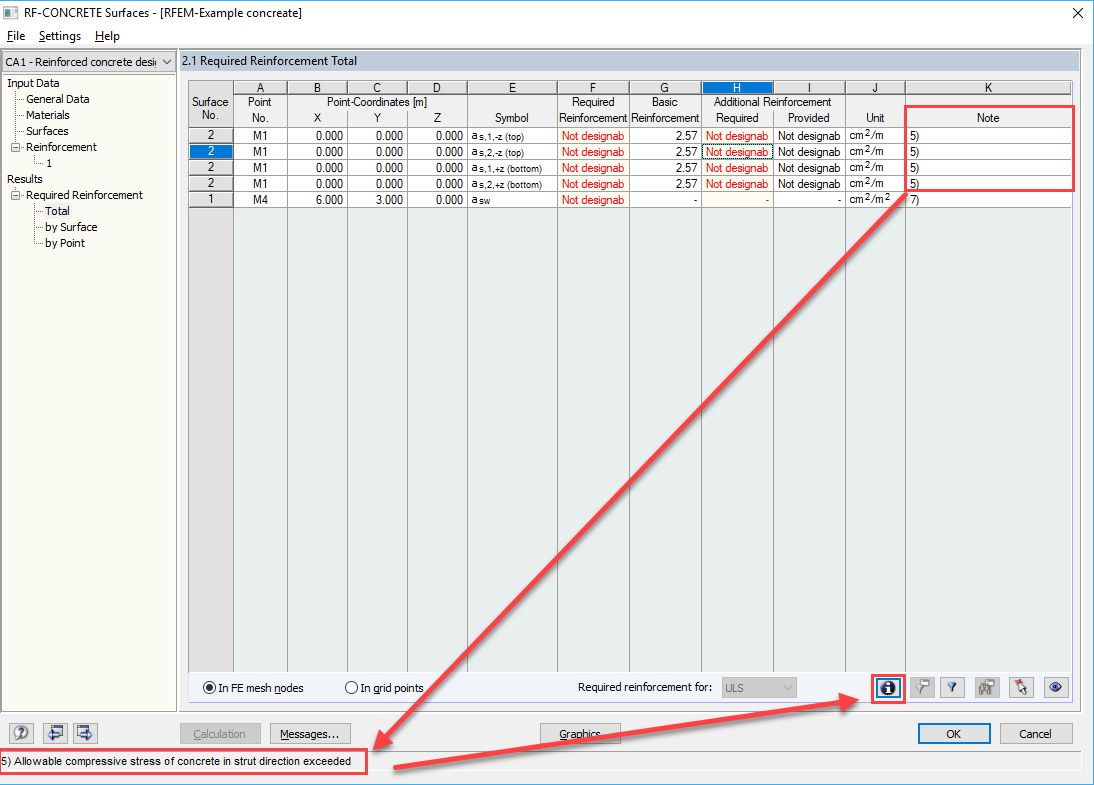Click X coordinate 6.000 cell
The height and width of the screenshot is (785, 1094).
point(317,200)
